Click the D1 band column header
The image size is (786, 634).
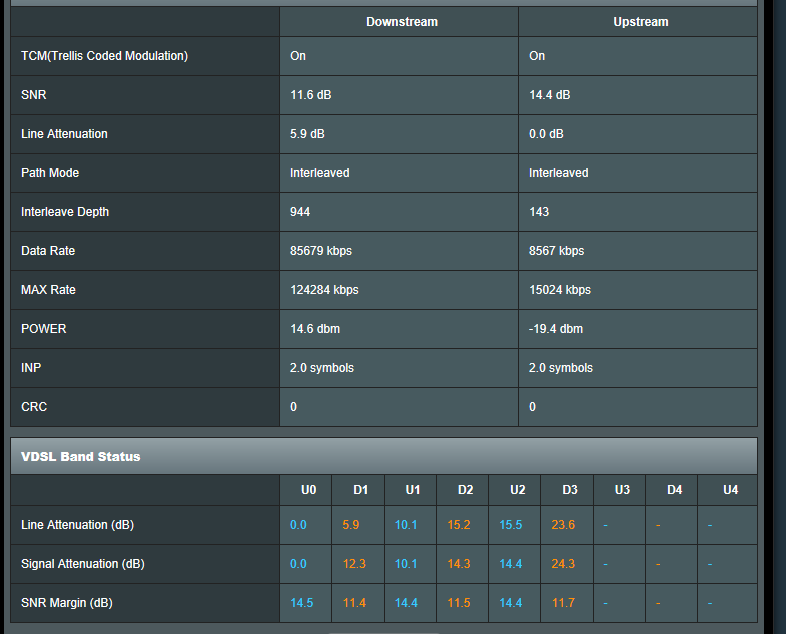pyautogui.click(x=360, y=490)
